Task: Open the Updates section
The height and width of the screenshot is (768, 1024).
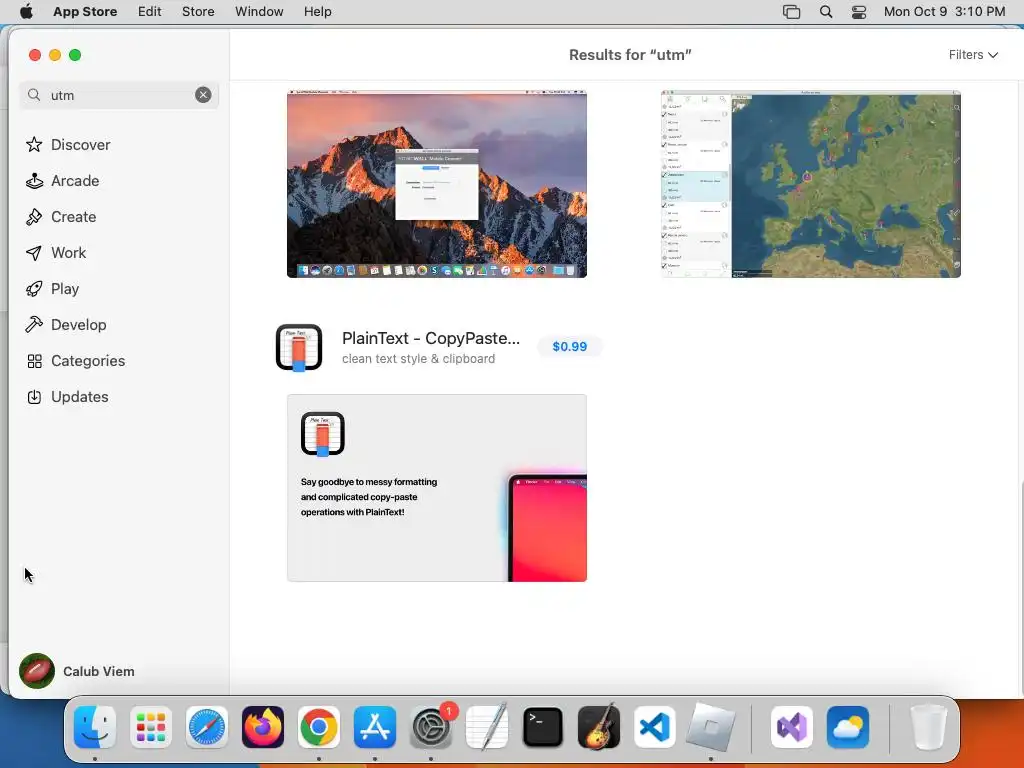Action: pos(67,397)
